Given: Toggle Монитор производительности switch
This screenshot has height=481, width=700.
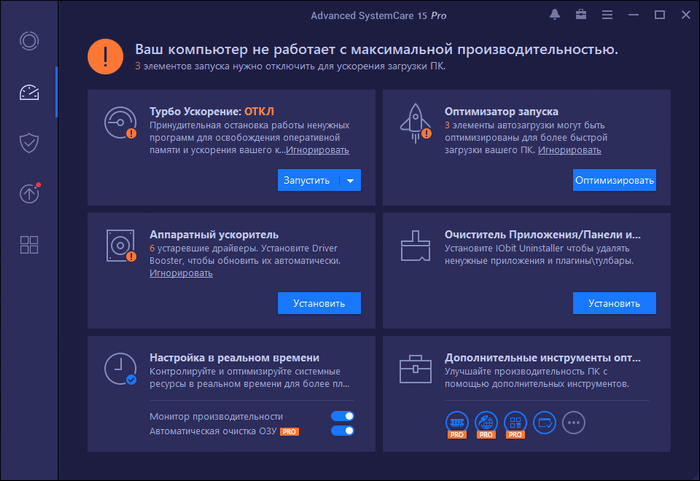Looking at the screenshot, I should (342, 416).
